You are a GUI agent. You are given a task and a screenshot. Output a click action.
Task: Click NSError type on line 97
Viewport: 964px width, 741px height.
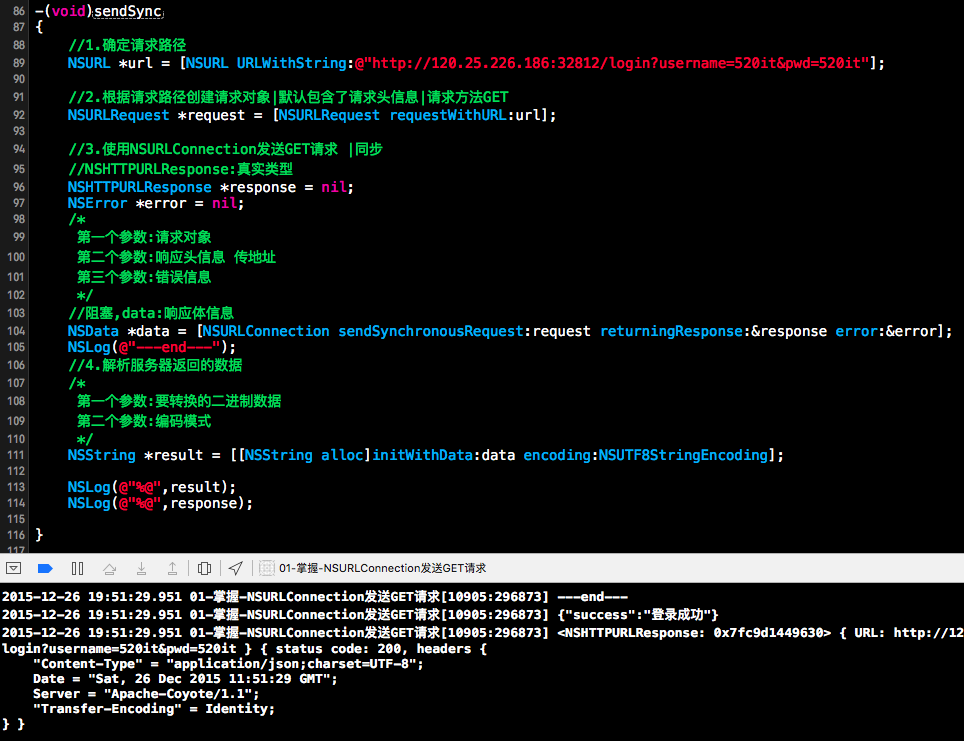[97, 204]
